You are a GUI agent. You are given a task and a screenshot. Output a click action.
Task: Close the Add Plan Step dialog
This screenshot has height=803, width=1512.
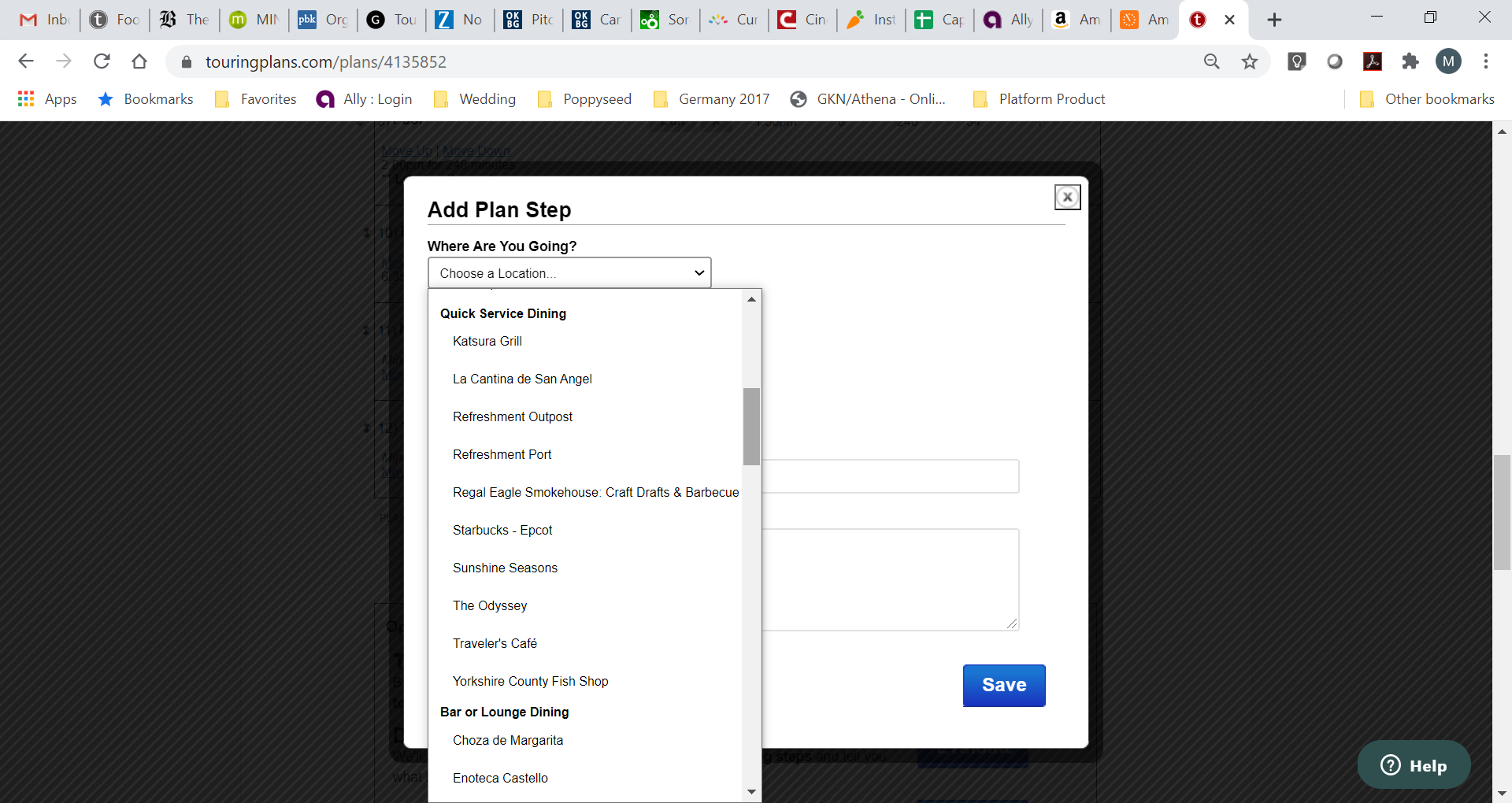(1067, 197)
